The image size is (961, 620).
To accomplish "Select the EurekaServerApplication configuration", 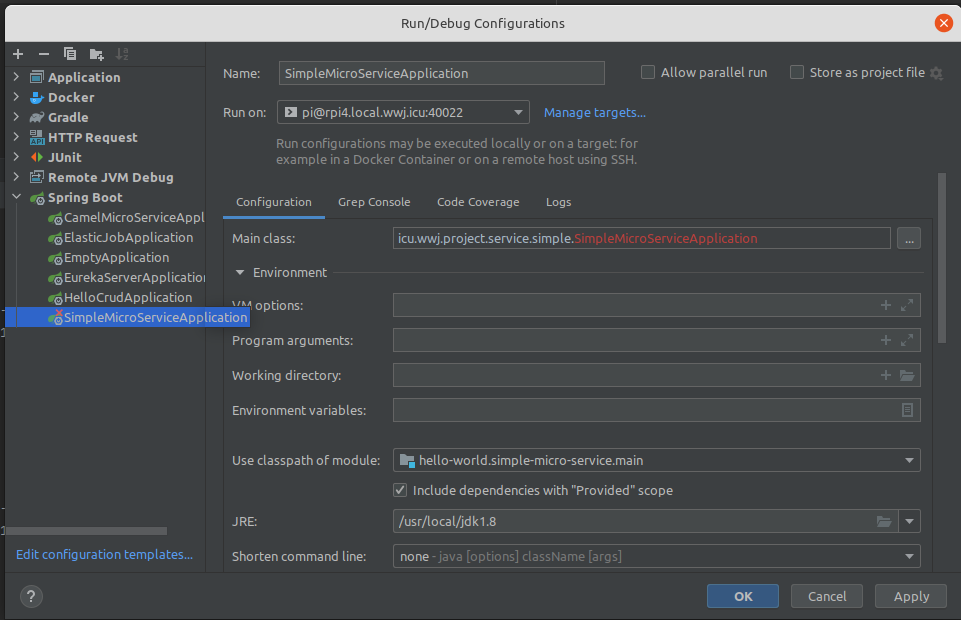I will coord(130,277).
